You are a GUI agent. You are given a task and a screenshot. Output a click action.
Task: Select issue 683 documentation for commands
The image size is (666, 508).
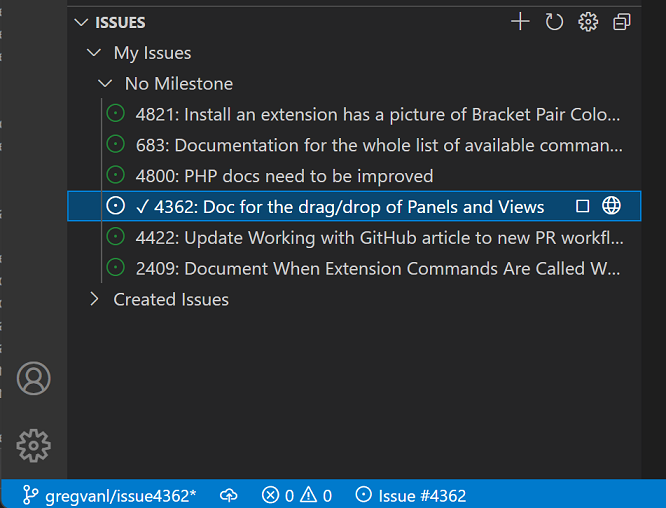click(x=377, y=146)
